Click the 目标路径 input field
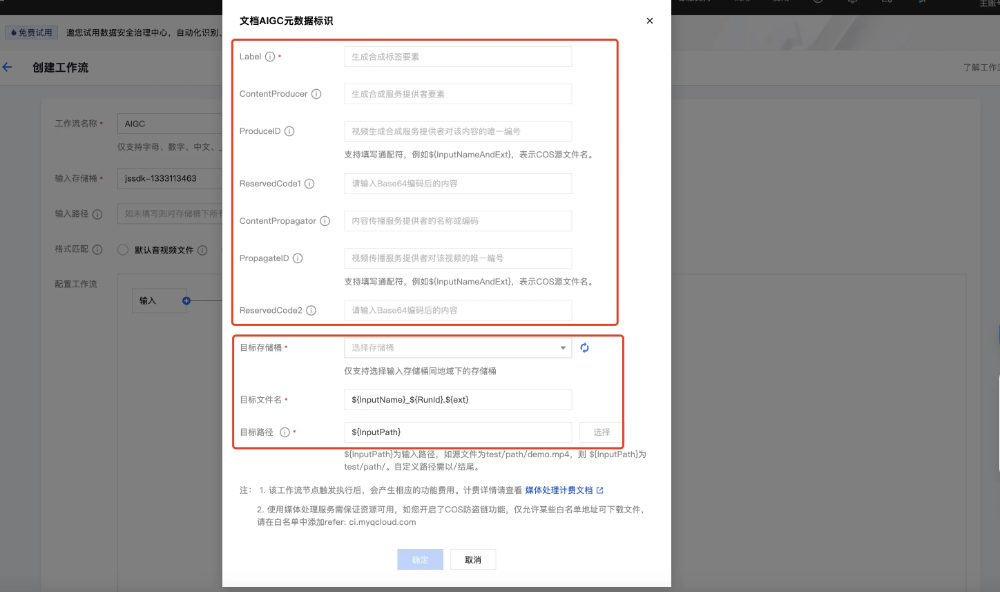This screenshot has height=592, width=1000. pos(458,432)
